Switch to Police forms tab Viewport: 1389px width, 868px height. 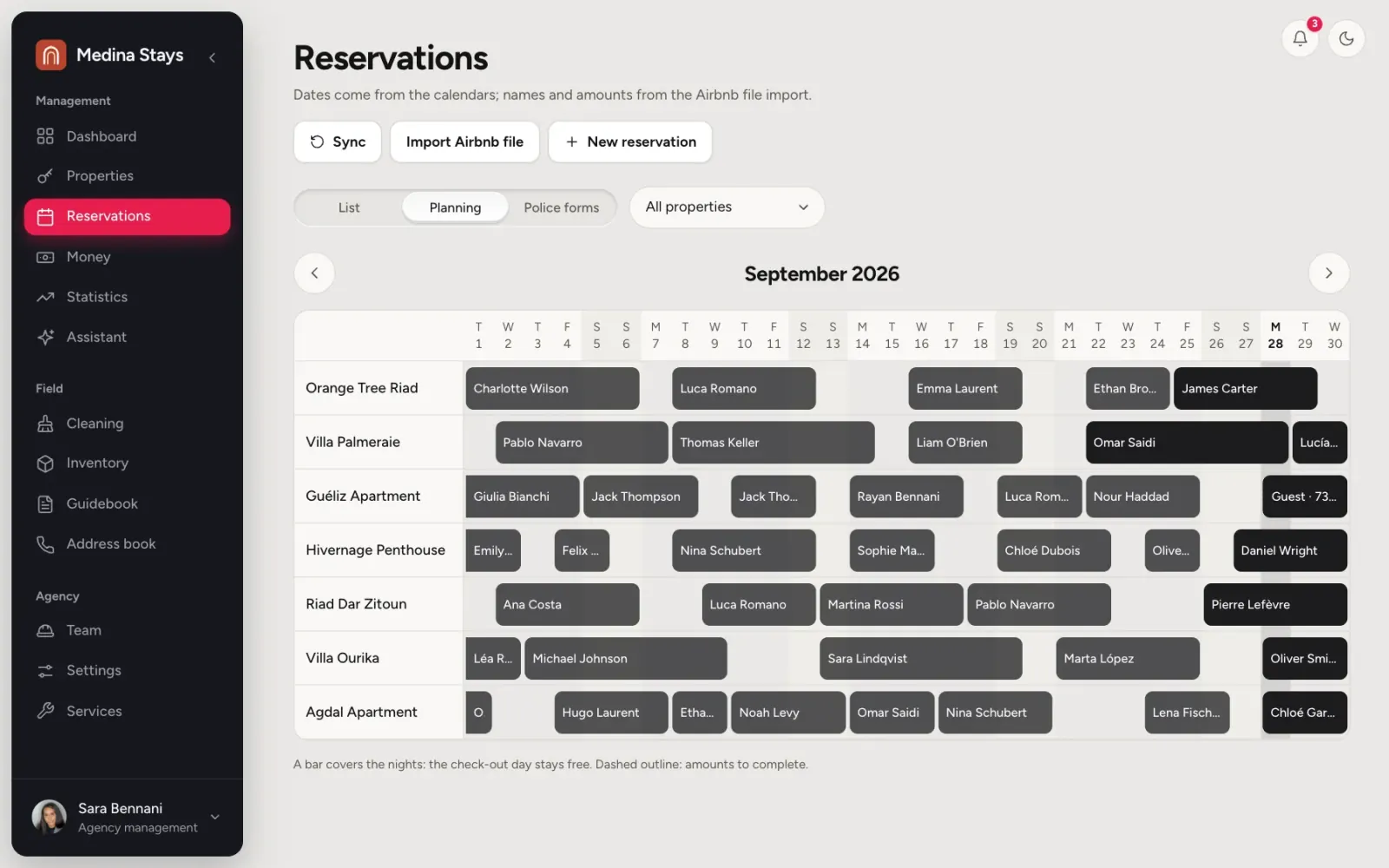(x=562, y=207)
